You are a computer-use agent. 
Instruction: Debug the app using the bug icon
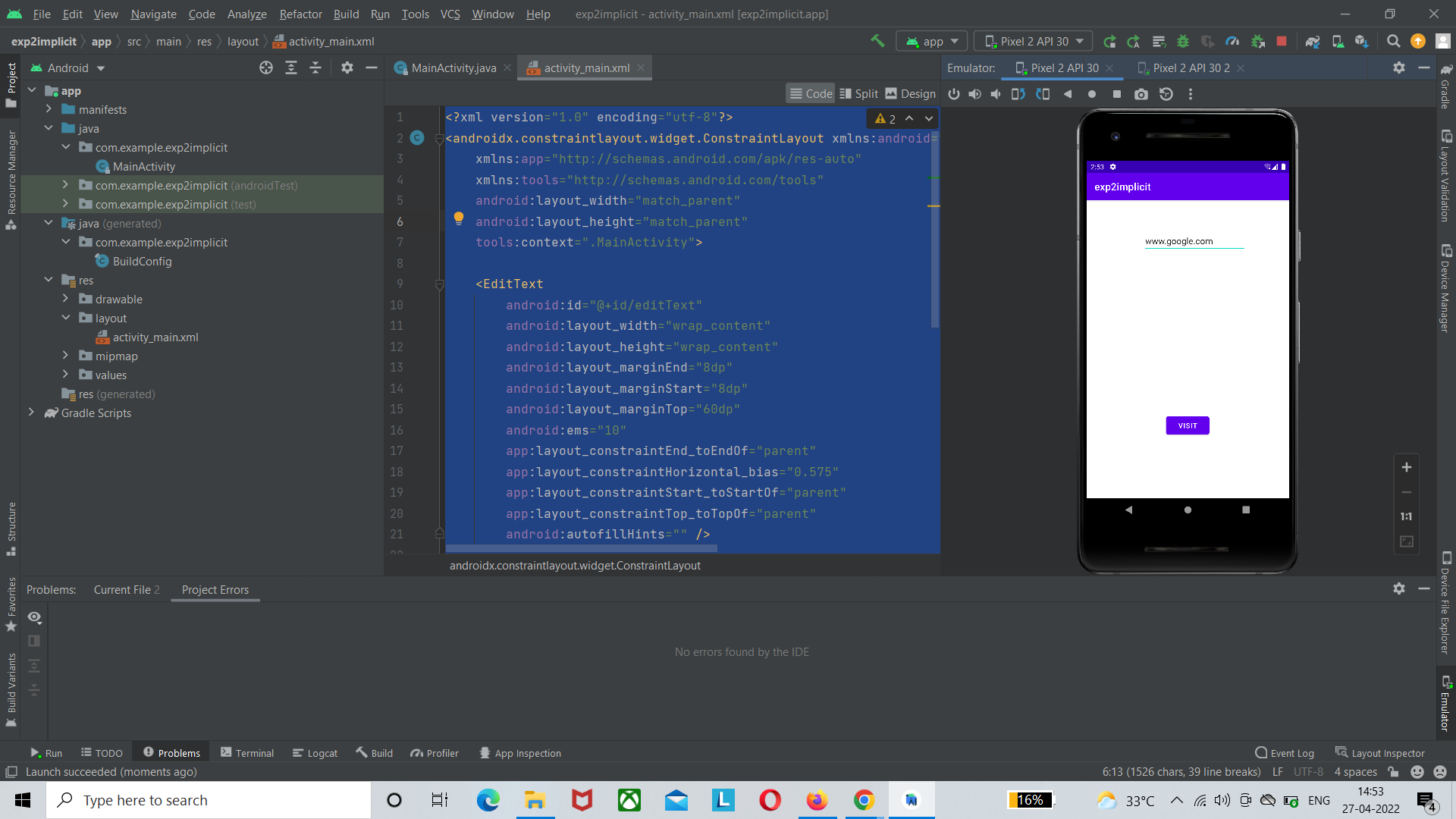(1183, 41)
